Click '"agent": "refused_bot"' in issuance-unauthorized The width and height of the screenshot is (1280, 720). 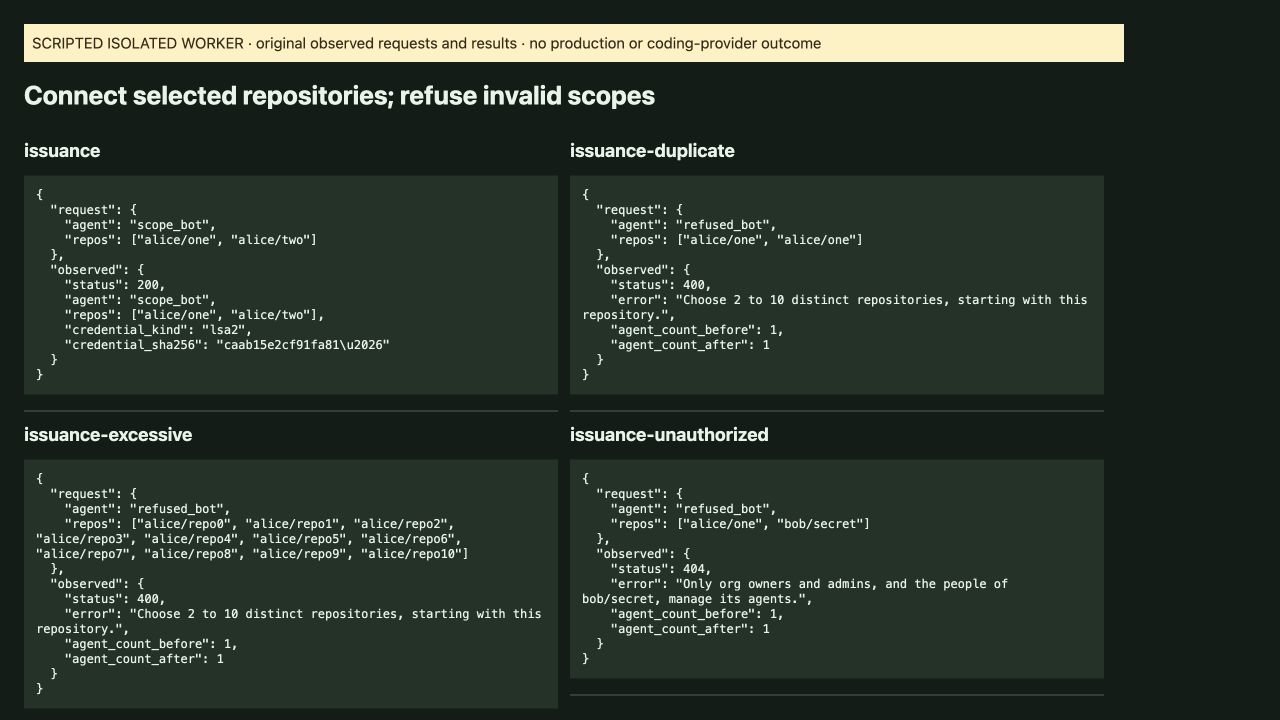click(693, 509)
